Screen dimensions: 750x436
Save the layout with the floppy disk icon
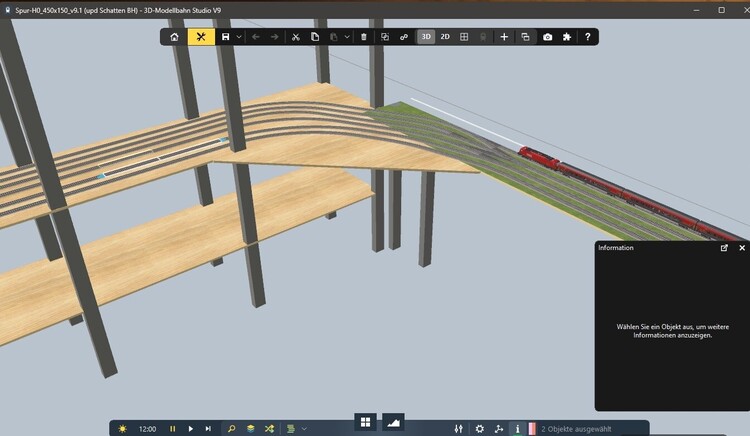point(226,37)
